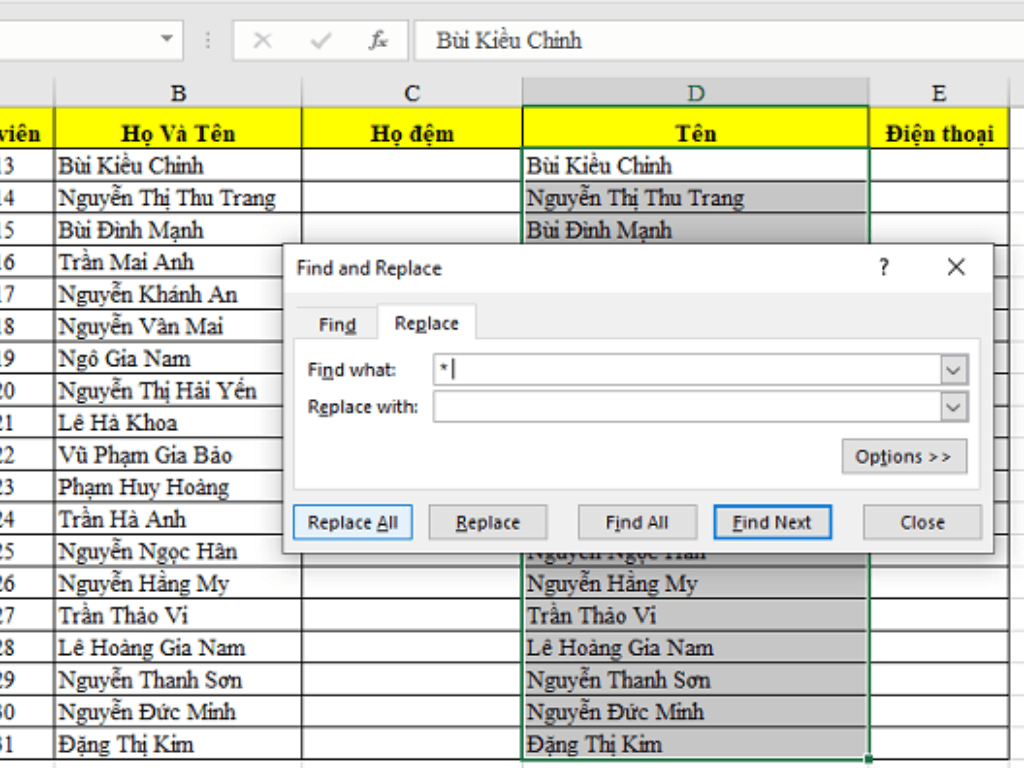This screenshot has width=1024, height=768.
Task: Click the Help question mark in dialog
Action: [x=883, y=267]
